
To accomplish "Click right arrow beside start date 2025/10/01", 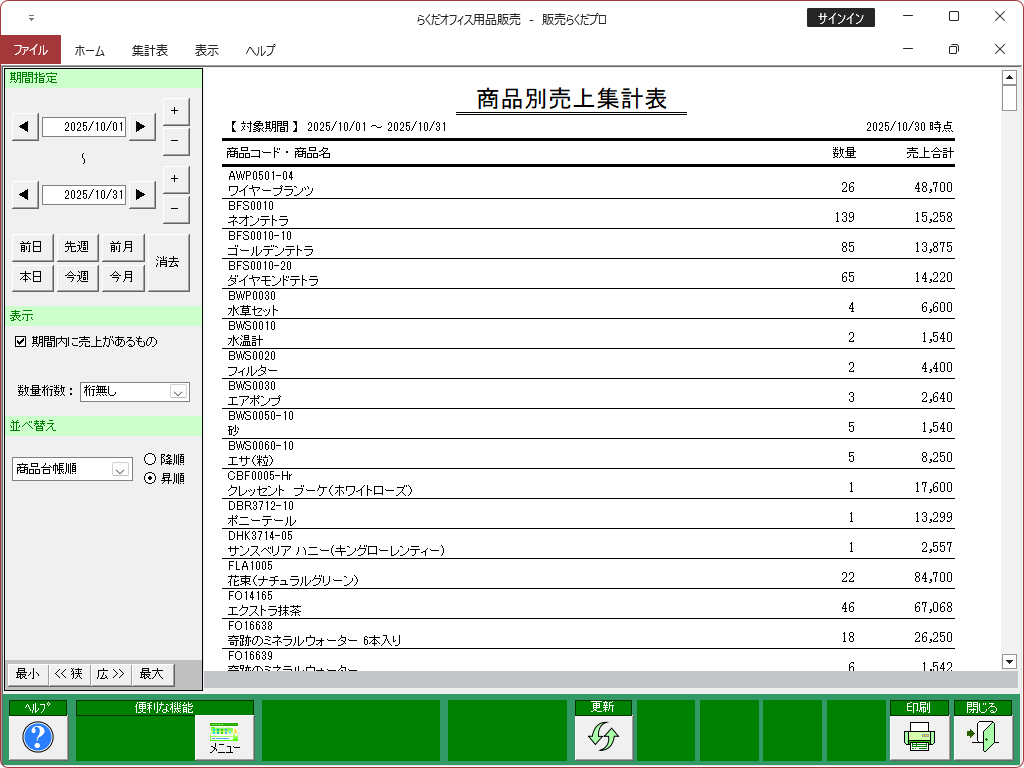I will (x=142, y=126).
